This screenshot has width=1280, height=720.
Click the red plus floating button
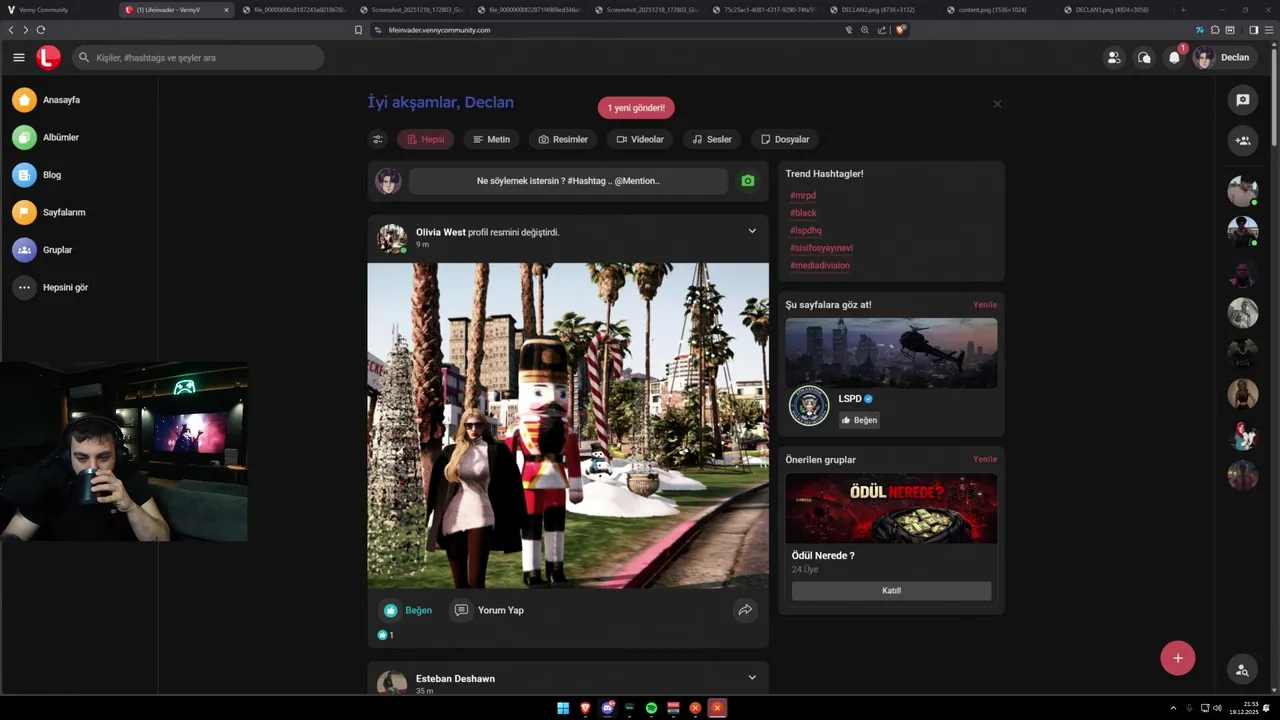[1177, 658]
